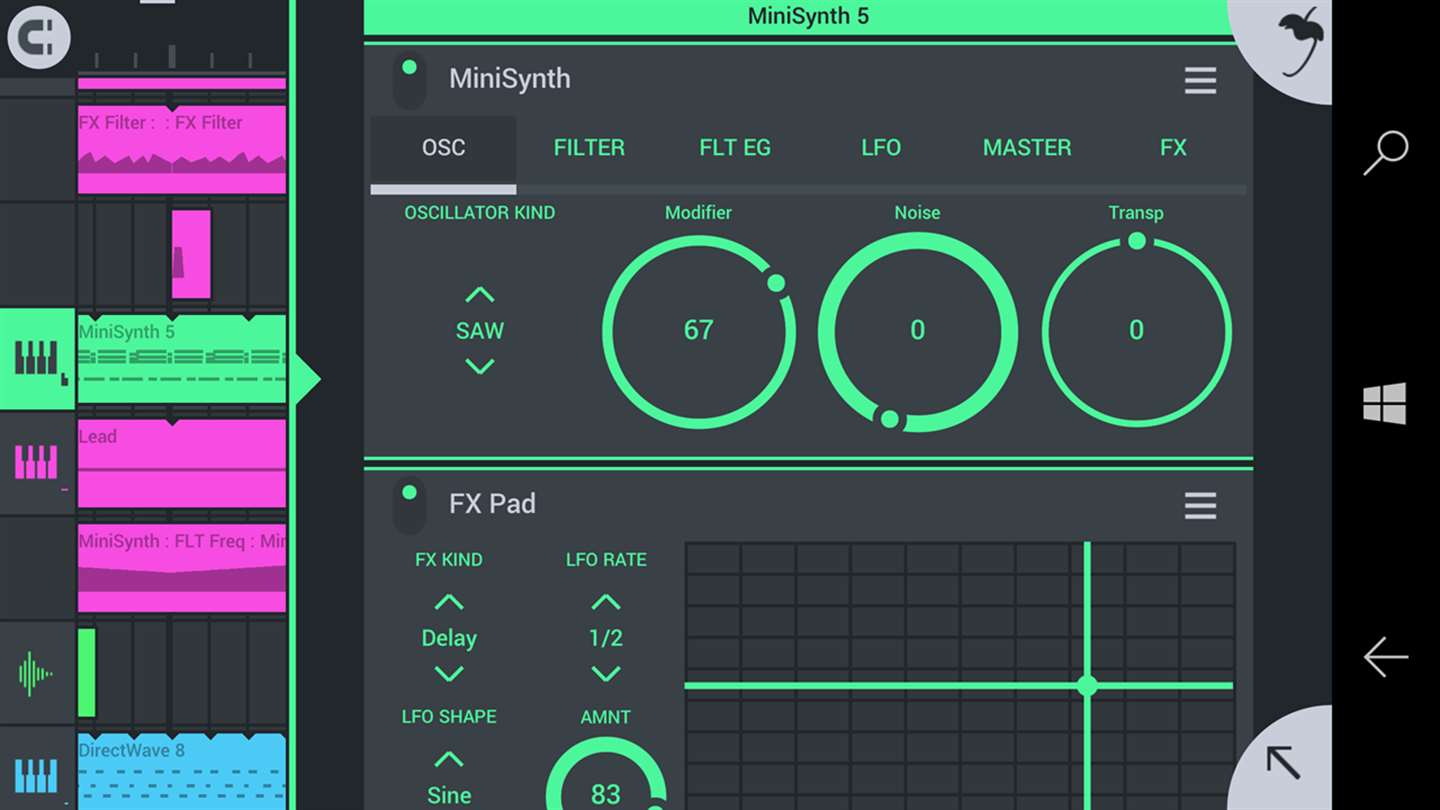Open the FLT EG tab
1440x810 pixels.
click(735, 148)
